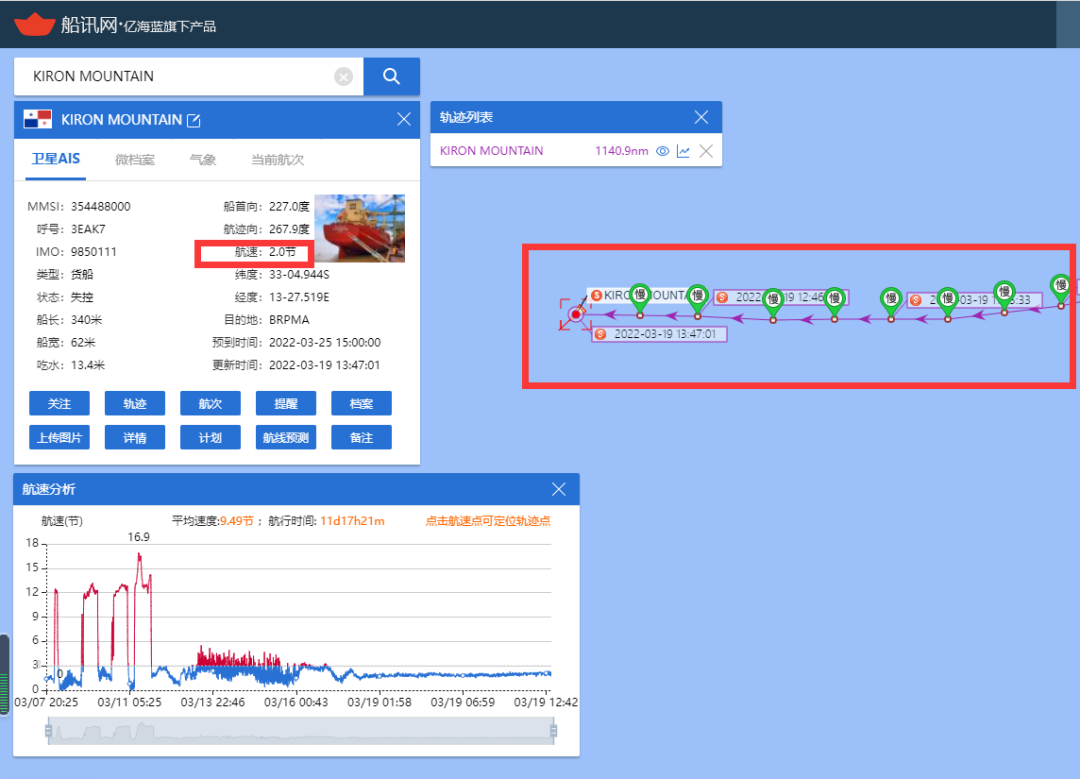Select the 当前航次 tab
1080x779 pixels.
277,159
